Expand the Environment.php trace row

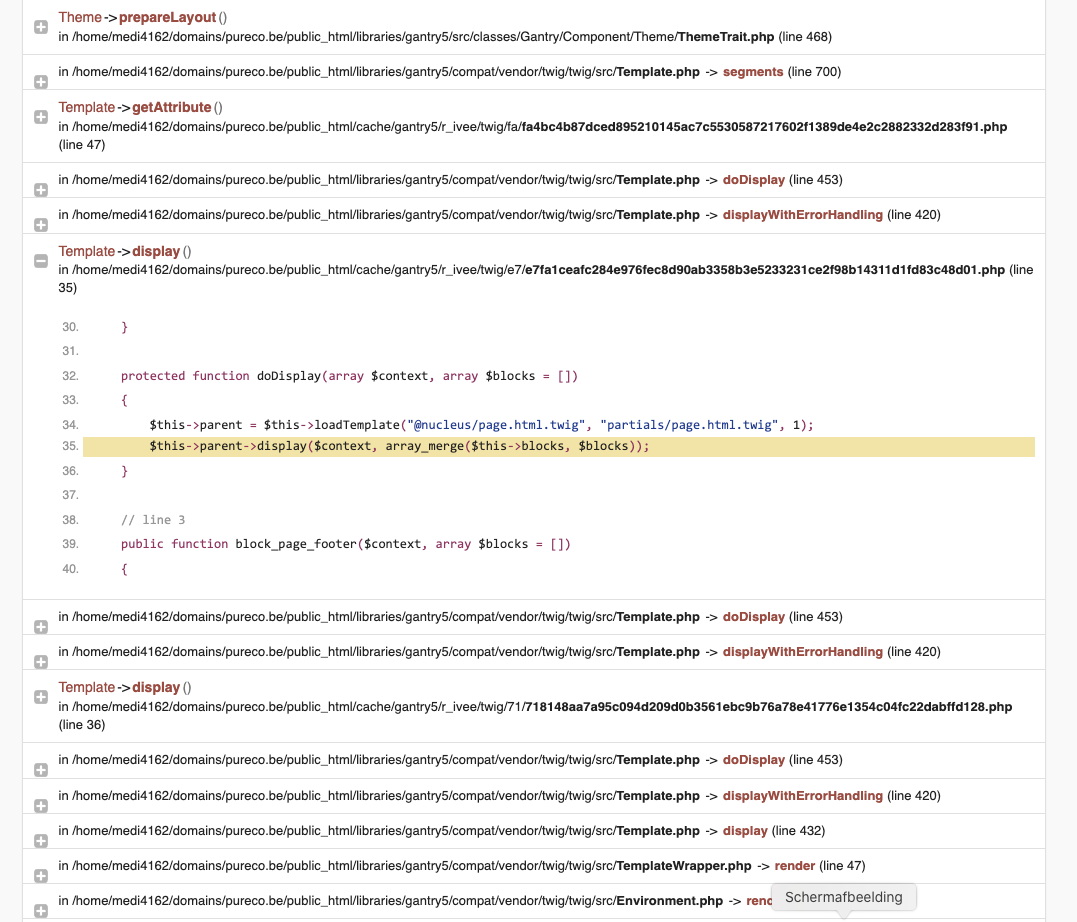(x=41, y=911)
